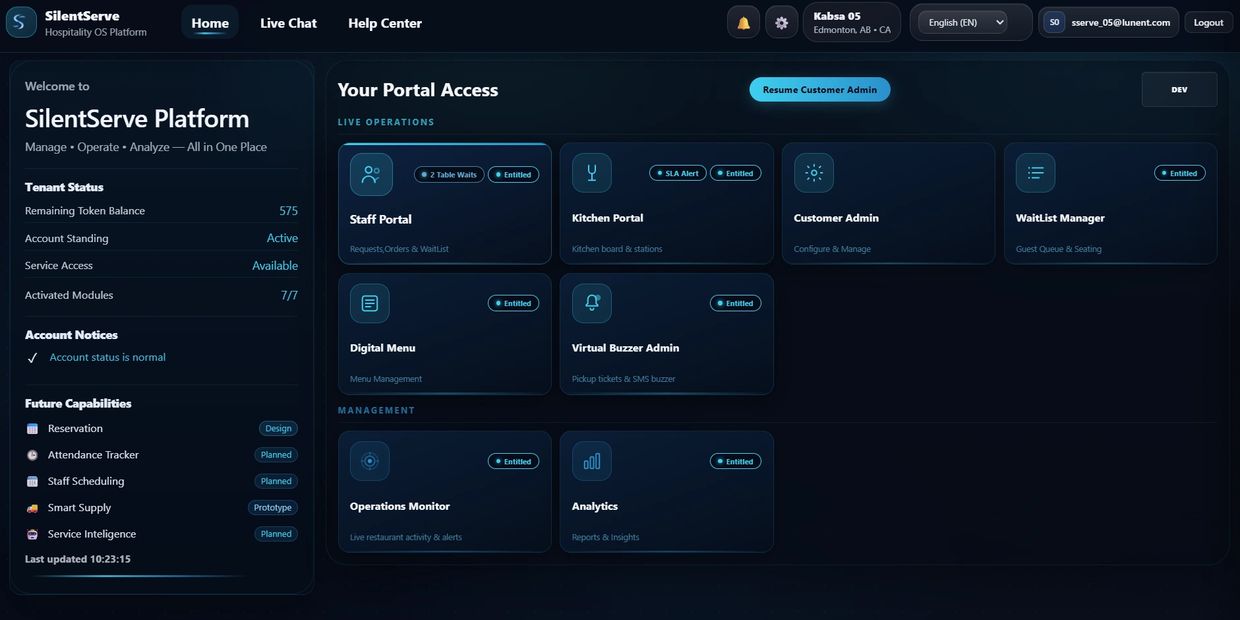Open the Customer Admin gear icon
The image size is (1240, 620).
tap(813, 172)
